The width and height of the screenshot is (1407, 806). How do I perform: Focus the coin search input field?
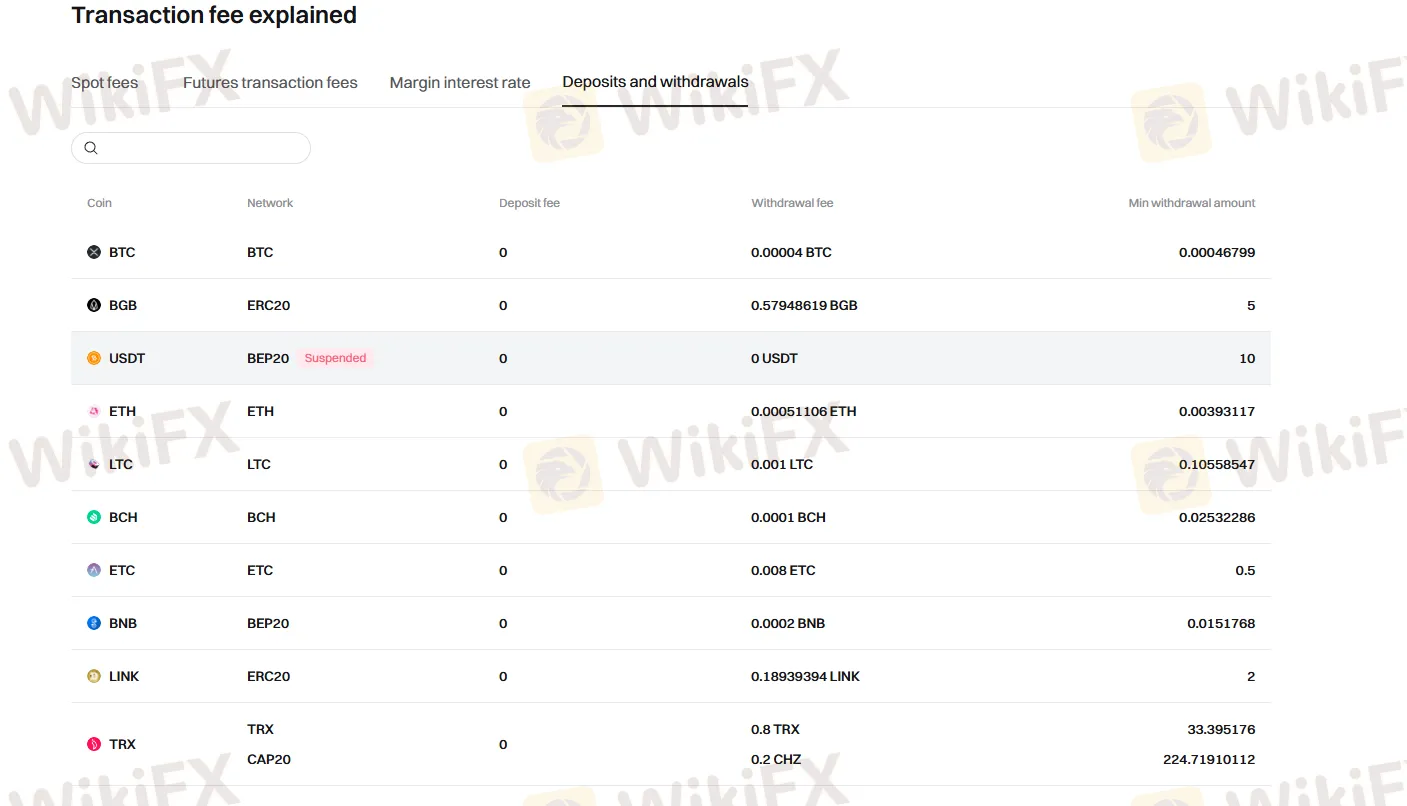(x=200, y=148)
